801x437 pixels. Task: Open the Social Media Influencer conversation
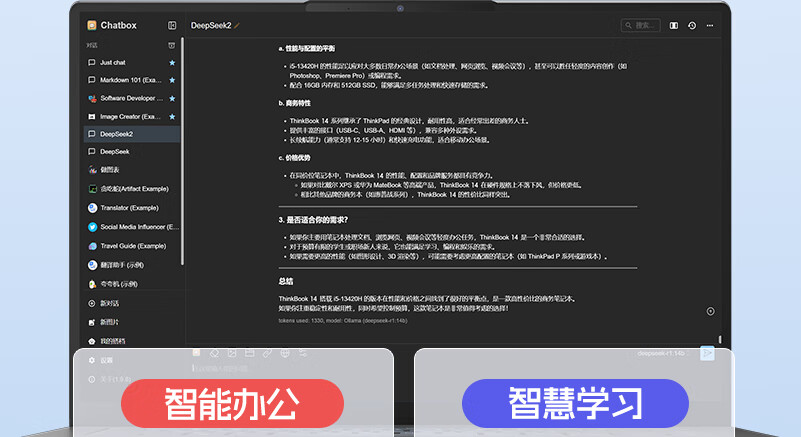132,227
